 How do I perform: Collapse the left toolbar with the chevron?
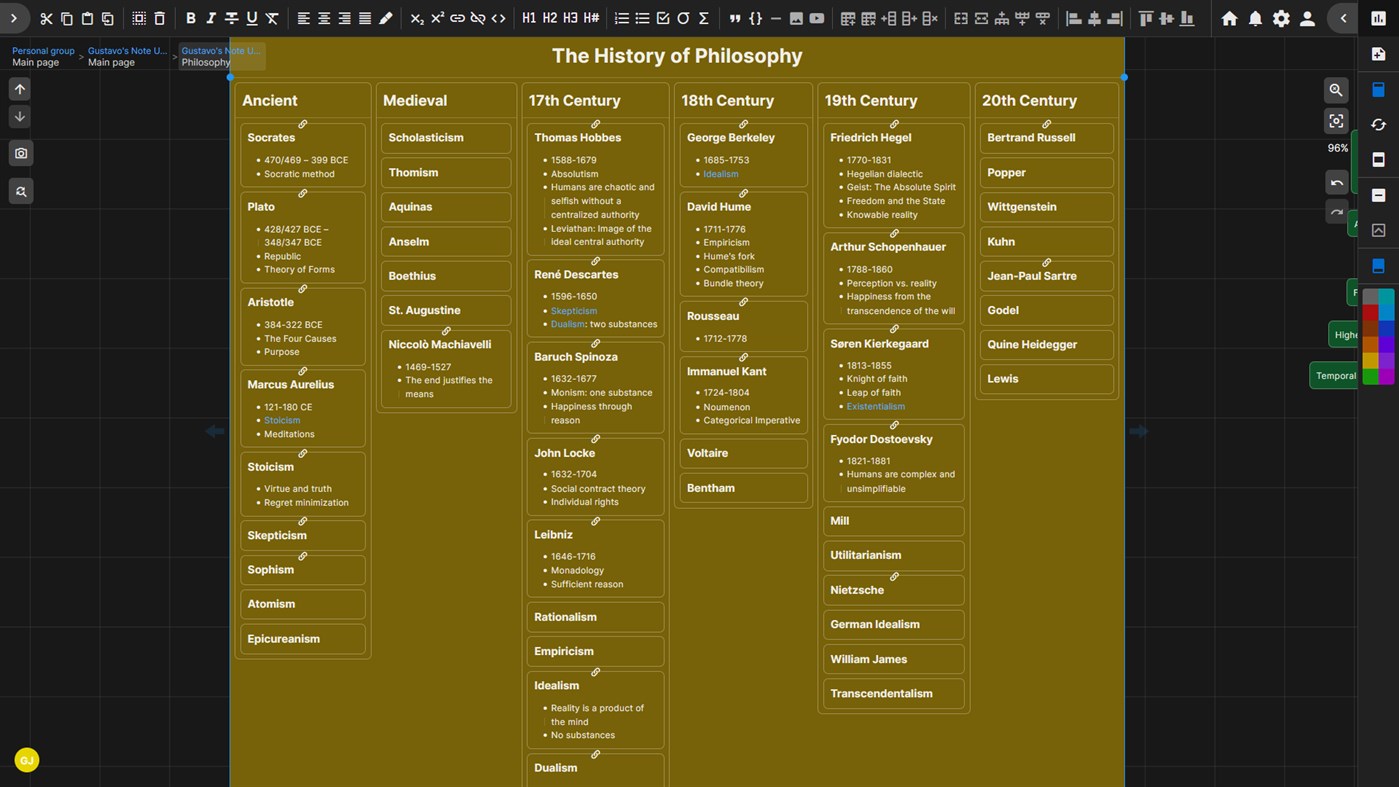13,17
